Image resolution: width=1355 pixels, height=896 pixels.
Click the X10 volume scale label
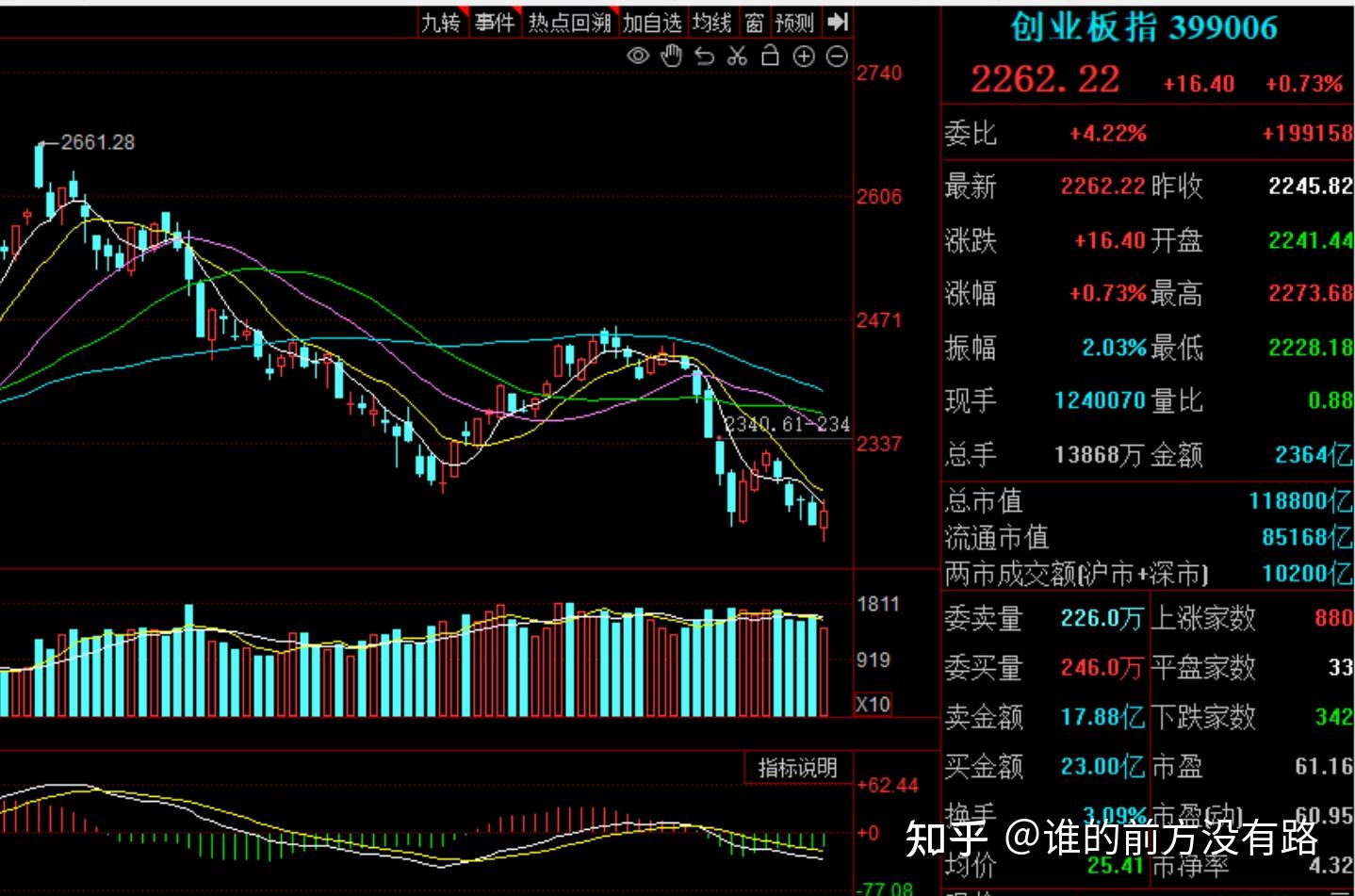[873, 703]
